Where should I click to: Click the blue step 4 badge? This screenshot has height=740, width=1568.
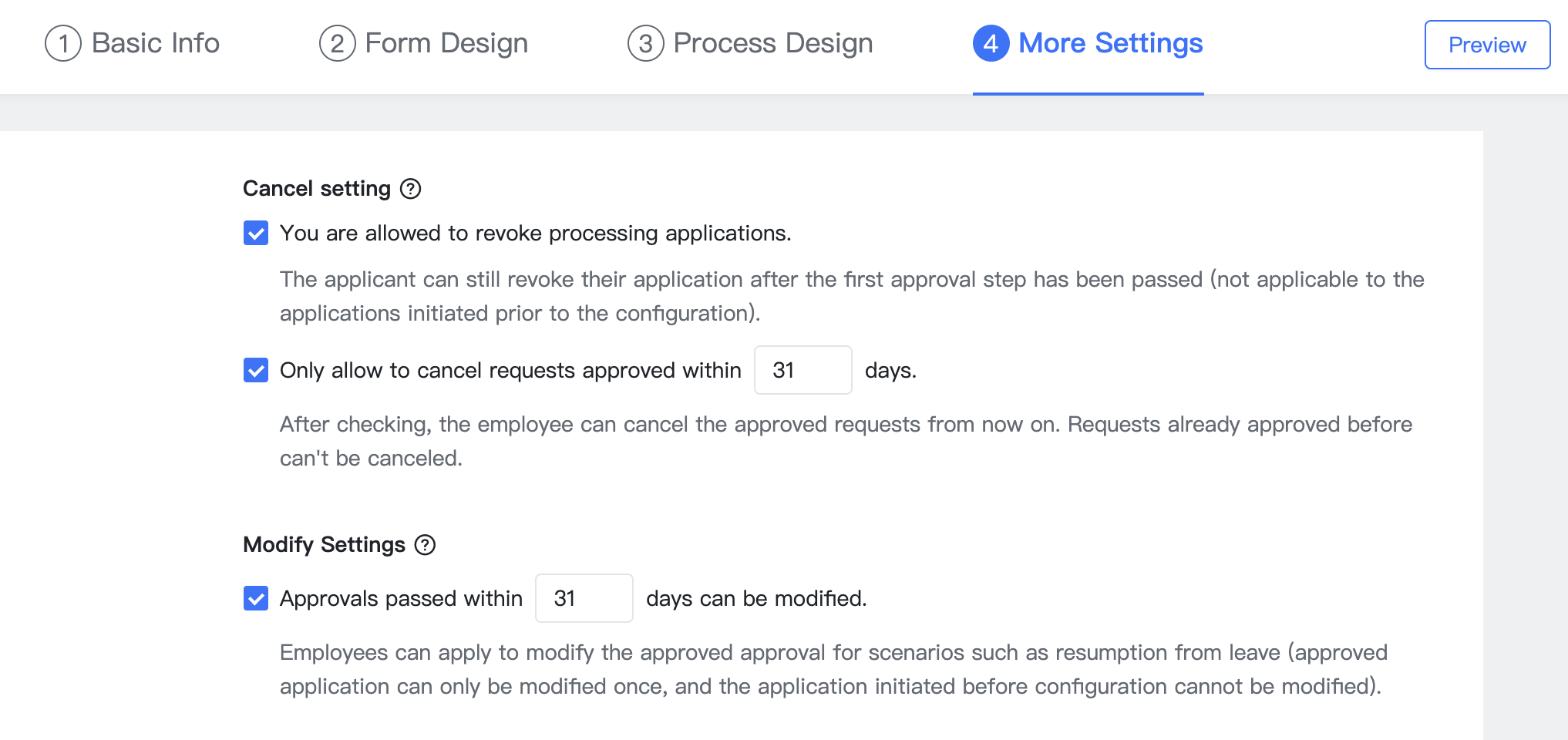991,44
